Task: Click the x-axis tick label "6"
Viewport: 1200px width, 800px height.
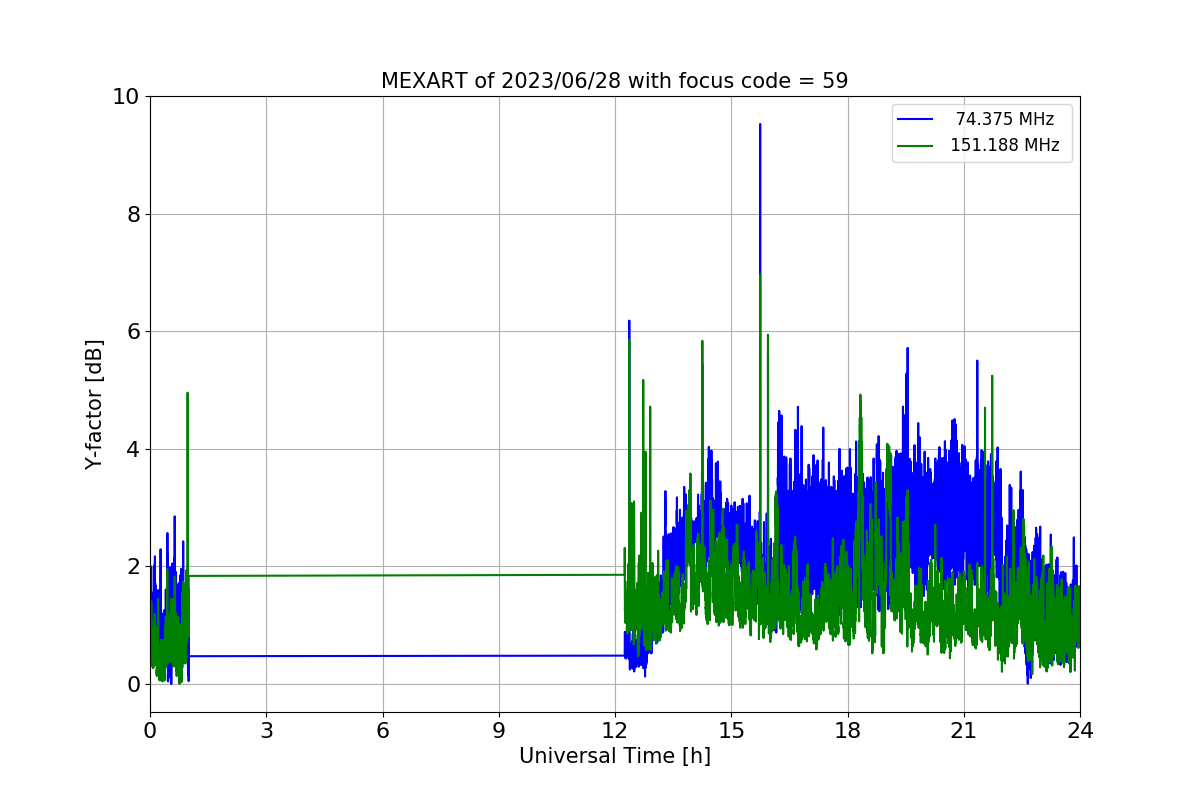Action: pos(383,731)
